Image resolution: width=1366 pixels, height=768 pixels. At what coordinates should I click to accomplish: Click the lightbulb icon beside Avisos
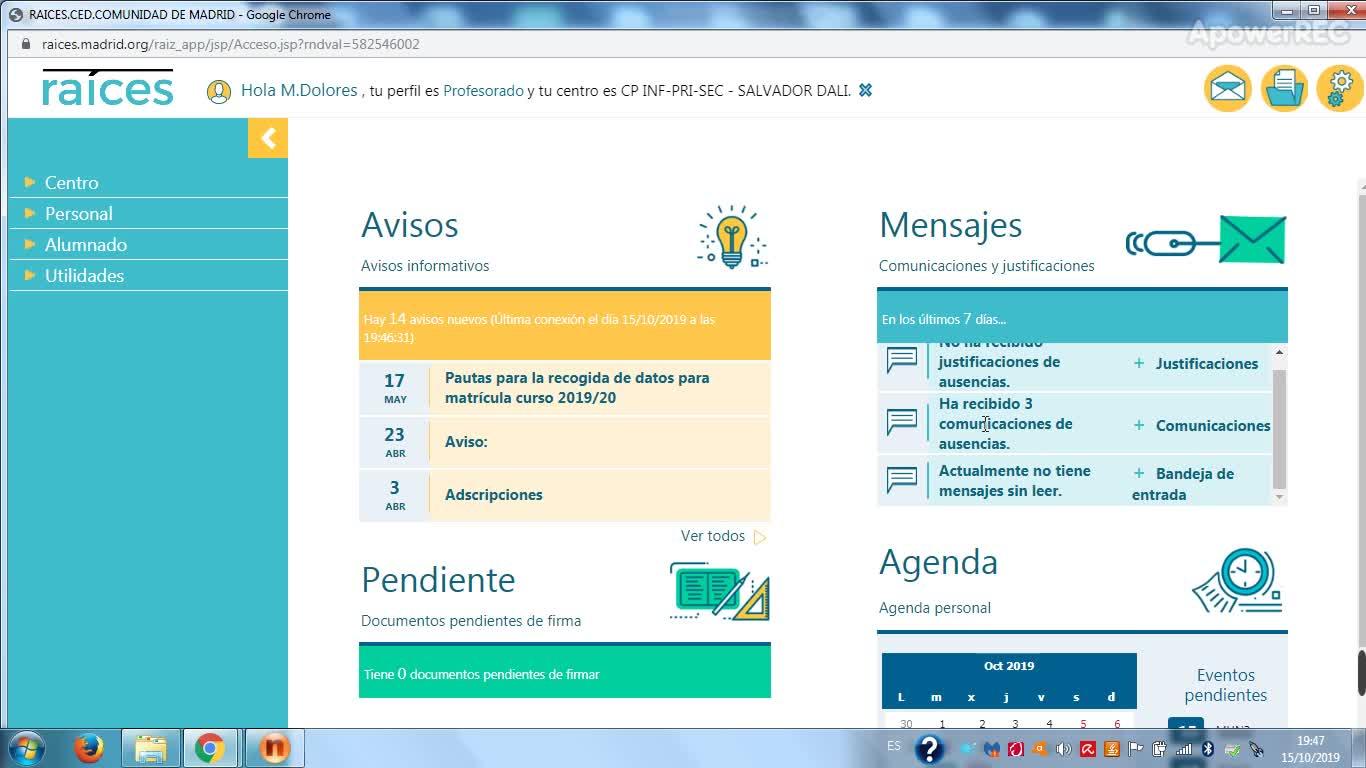732,238
